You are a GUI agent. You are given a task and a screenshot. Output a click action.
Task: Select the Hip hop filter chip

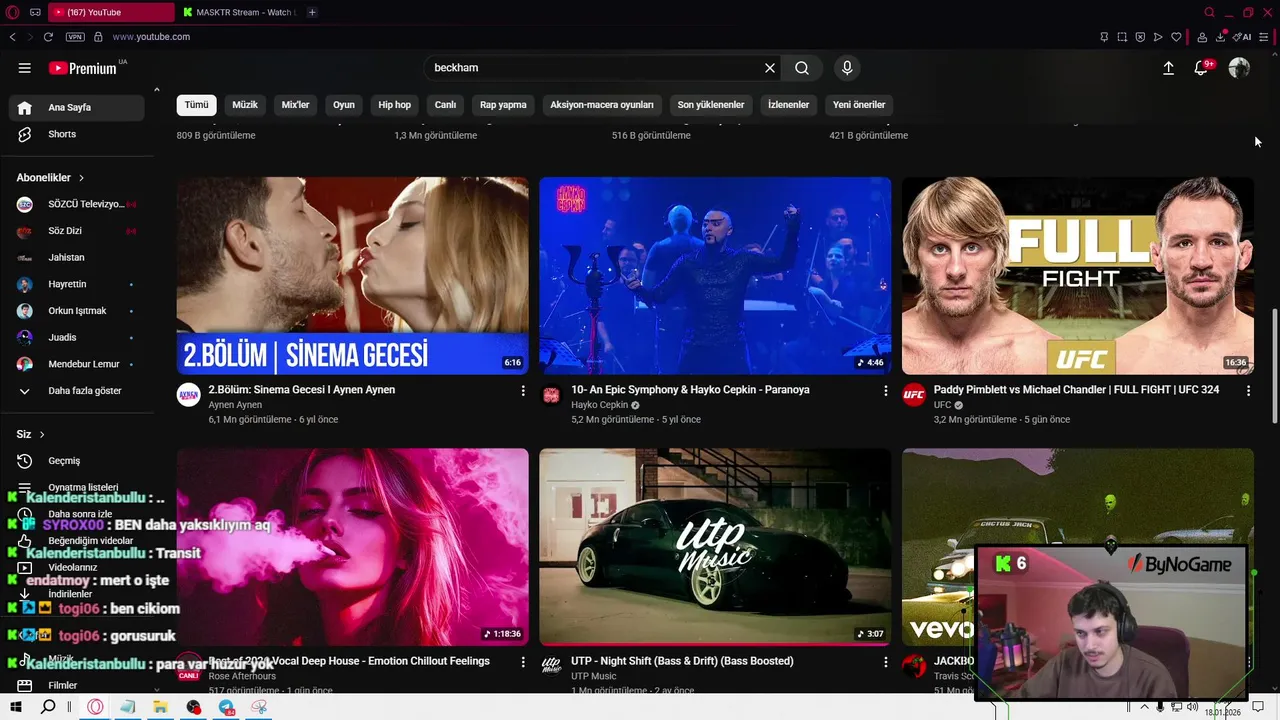click(x=394, y=104)
